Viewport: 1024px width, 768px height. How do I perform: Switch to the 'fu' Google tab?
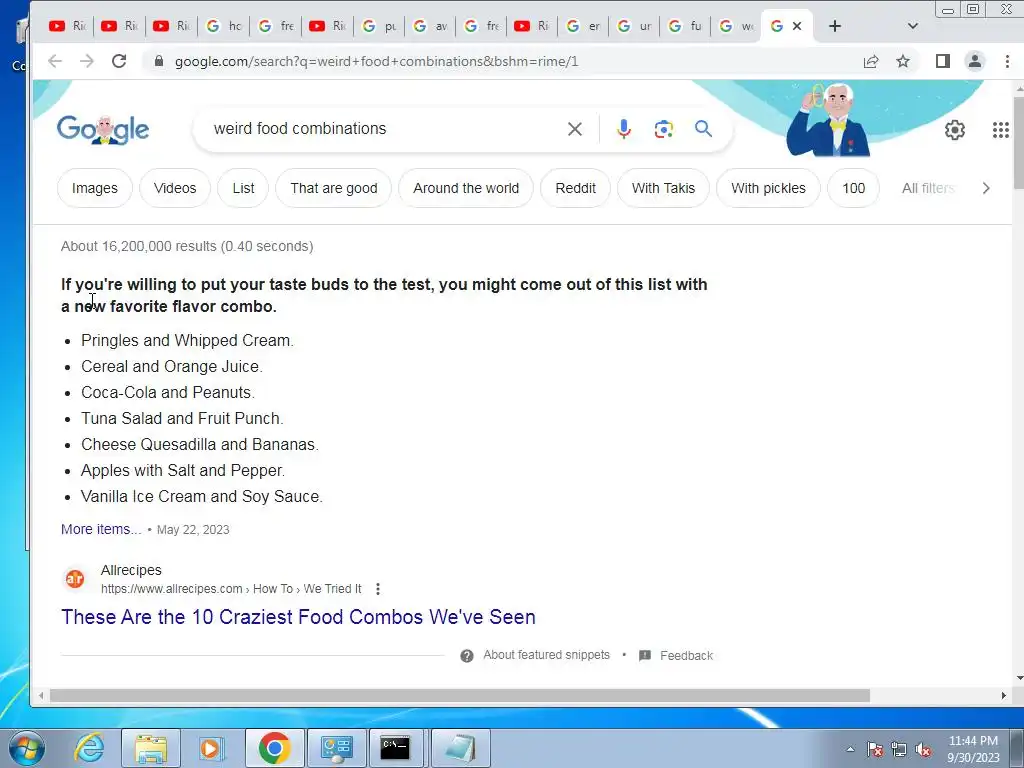686,26
